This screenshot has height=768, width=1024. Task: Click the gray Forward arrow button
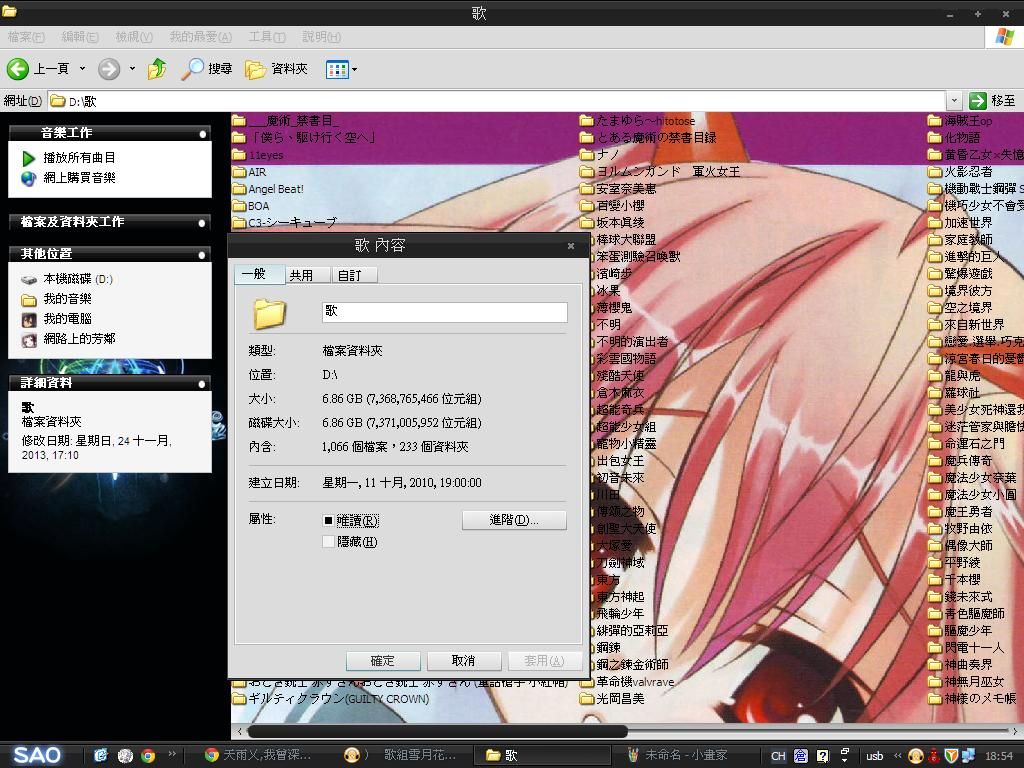point(109,69)
